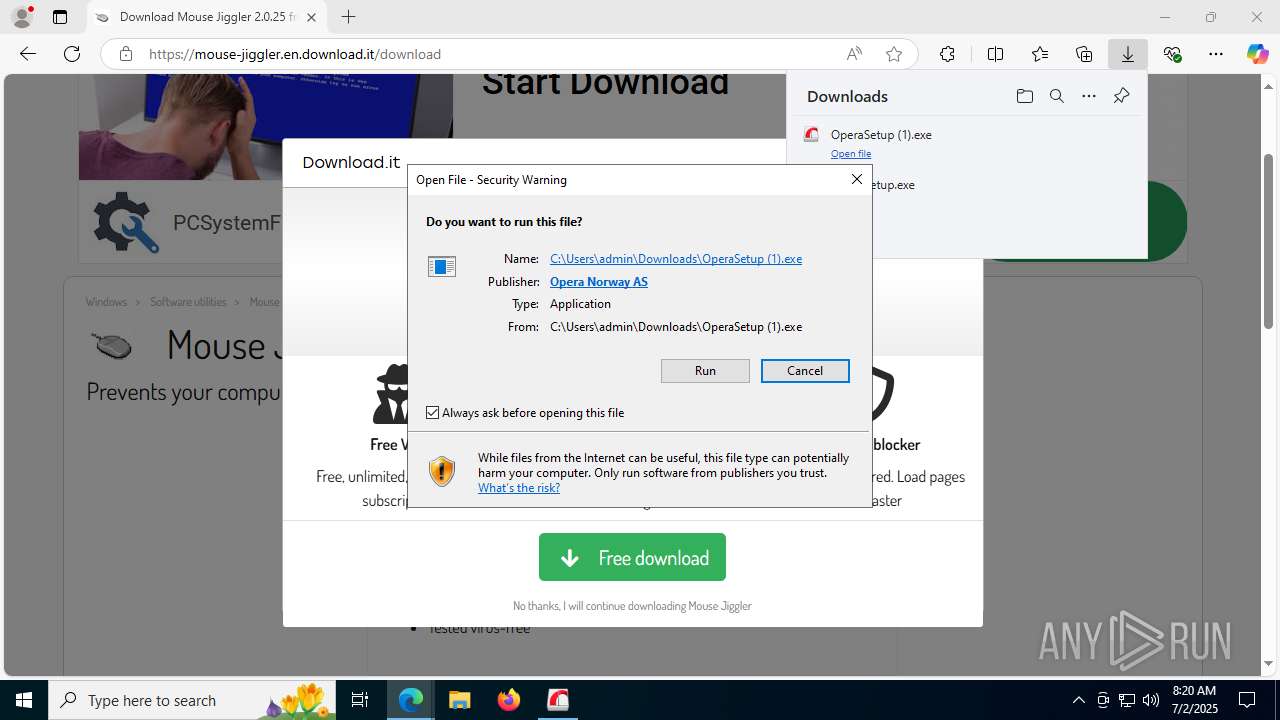The width and height of the screenshot is (1280, 720).
Task: Pin the Downloads panel
Action: [x=1121, y=96]
